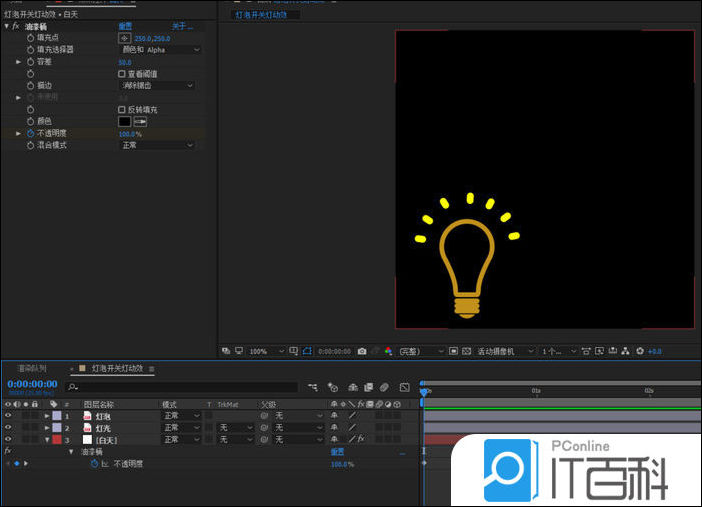The height and width of the screenshot is (507, 702).
Task: Click the 关于 link for the effect
Action: click(181, 25)
